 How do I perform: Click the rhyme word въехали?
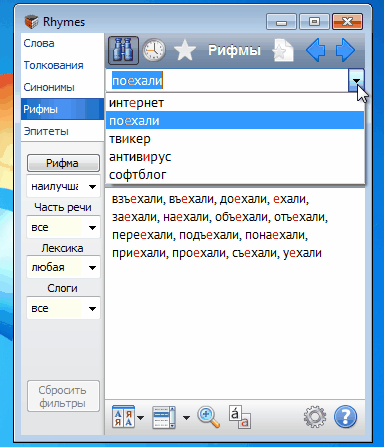pyautogui.click(x=191, y=199)
